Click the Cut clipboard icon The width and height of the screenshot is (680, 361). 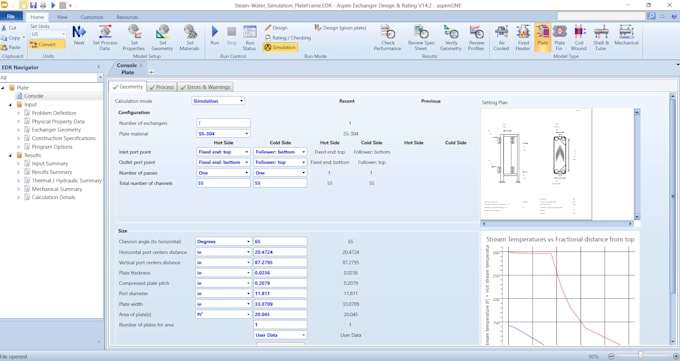(9, 28)
